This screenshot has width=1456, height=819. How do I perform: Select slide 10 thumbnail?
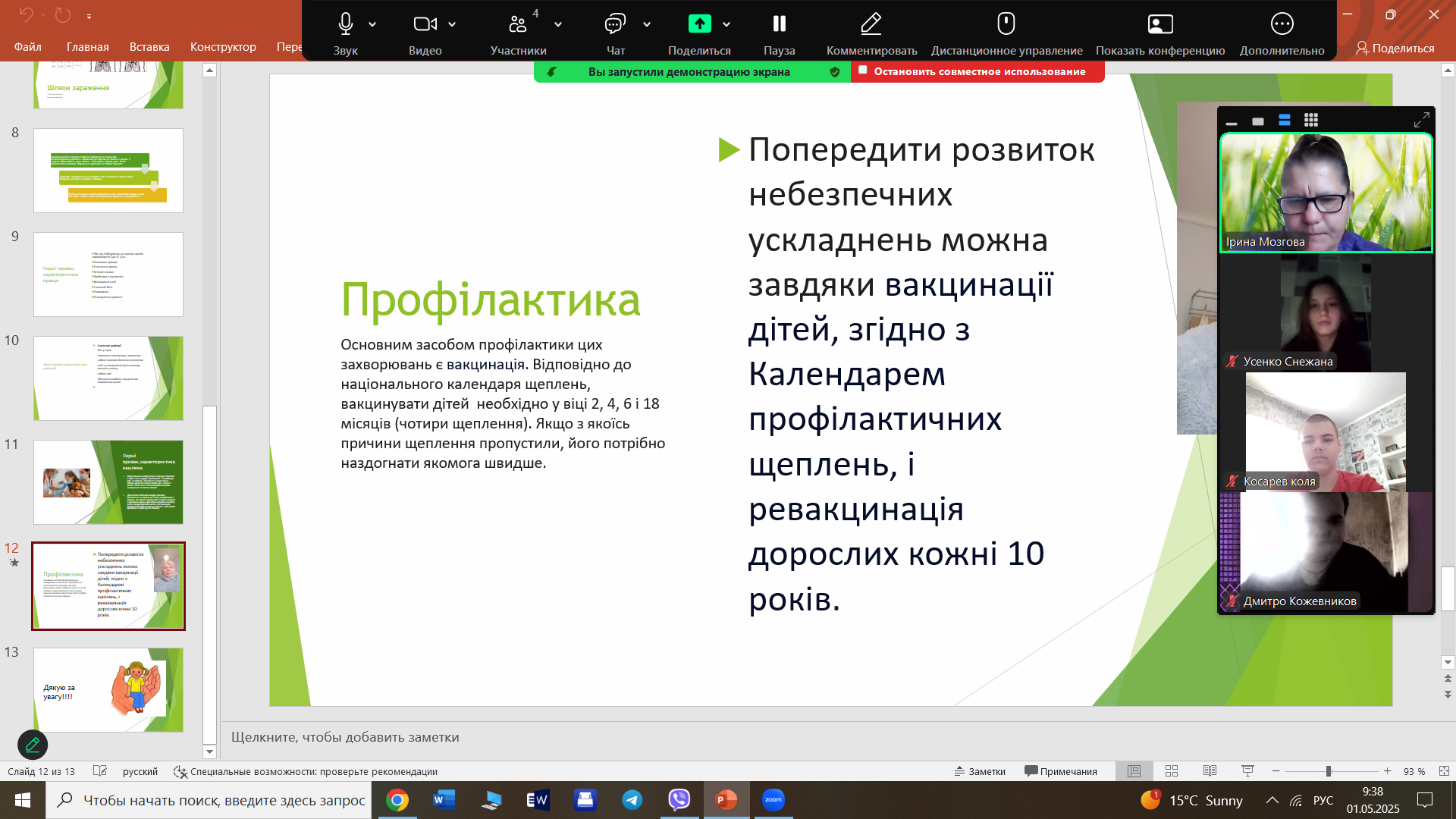[108, 378]
